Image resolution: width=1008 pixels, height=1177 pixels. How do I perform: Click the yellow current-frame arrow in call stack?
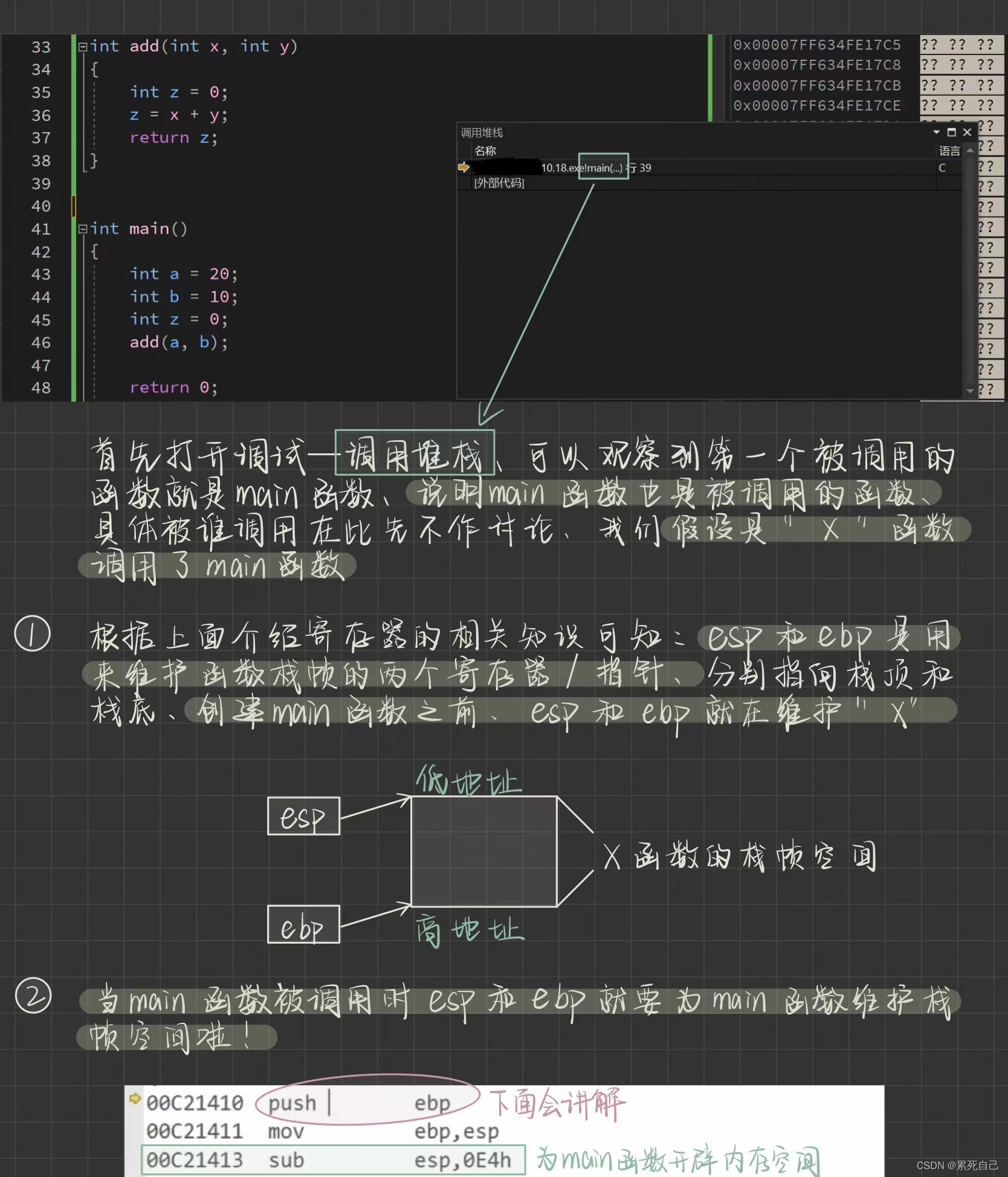coord(464,167)
